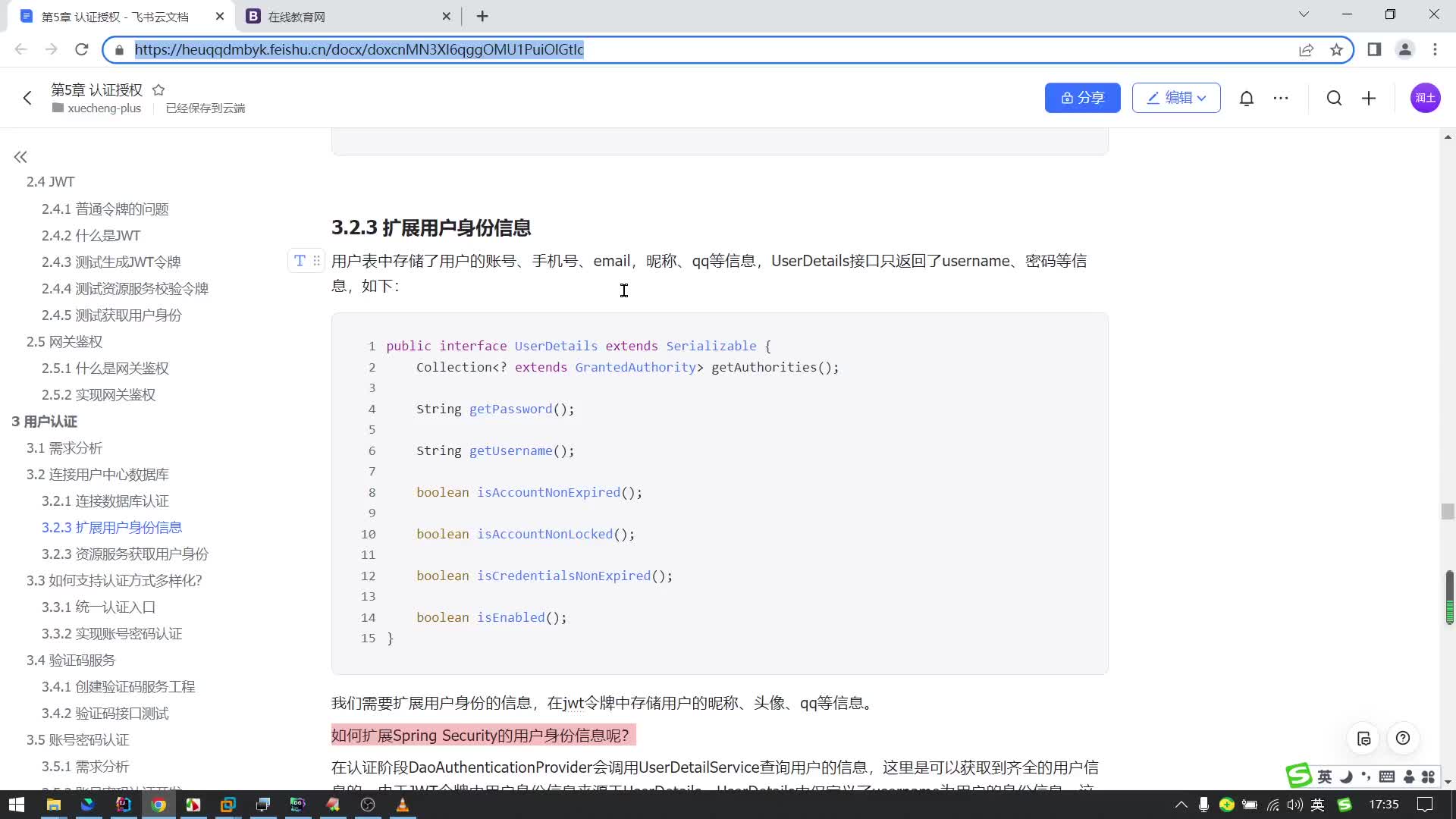Go to outline item 2.4.5 测试获取用户身份

111,315
